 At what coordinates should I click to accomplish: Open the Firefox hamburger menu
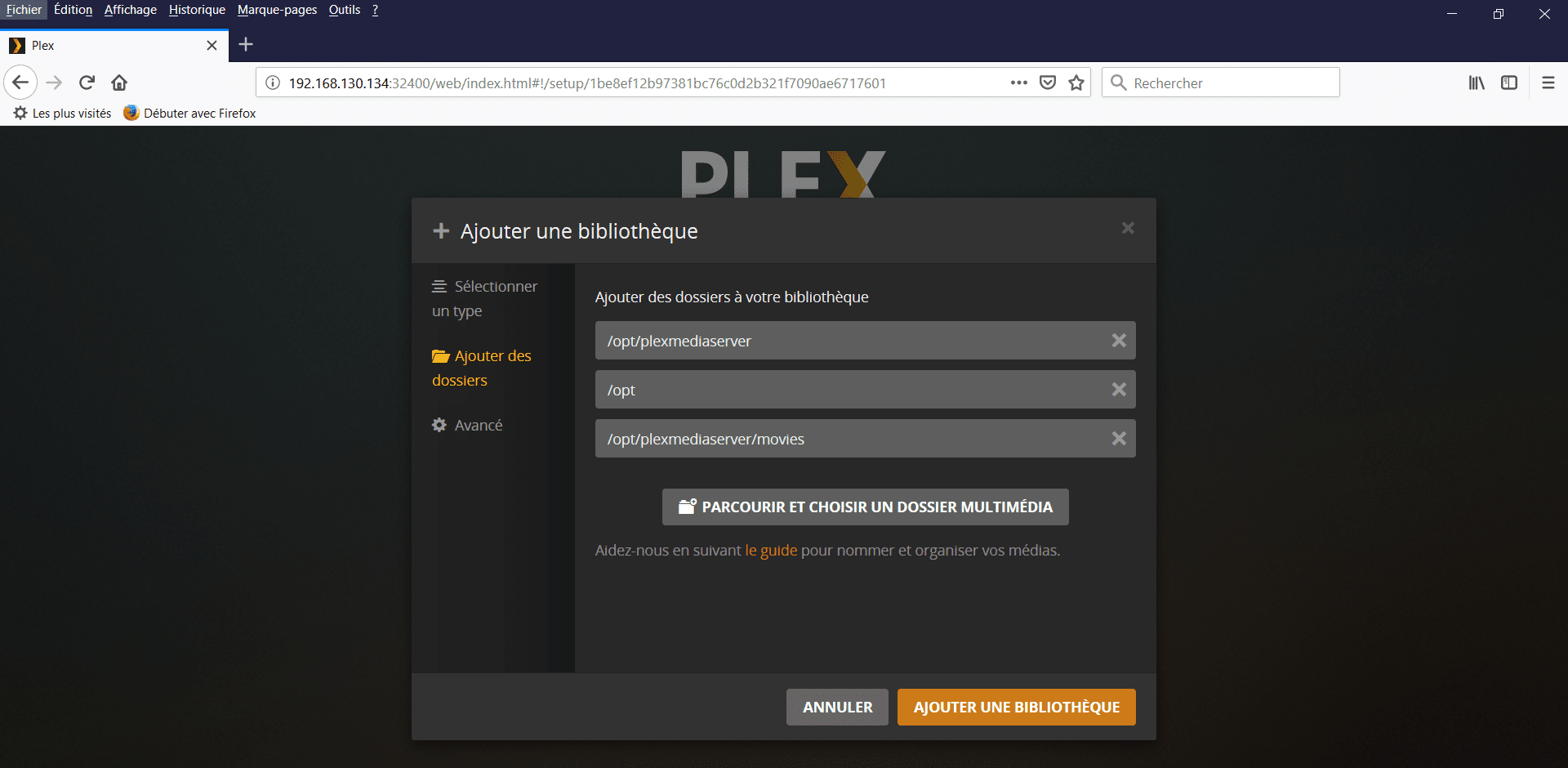[x=1547, y=83]
